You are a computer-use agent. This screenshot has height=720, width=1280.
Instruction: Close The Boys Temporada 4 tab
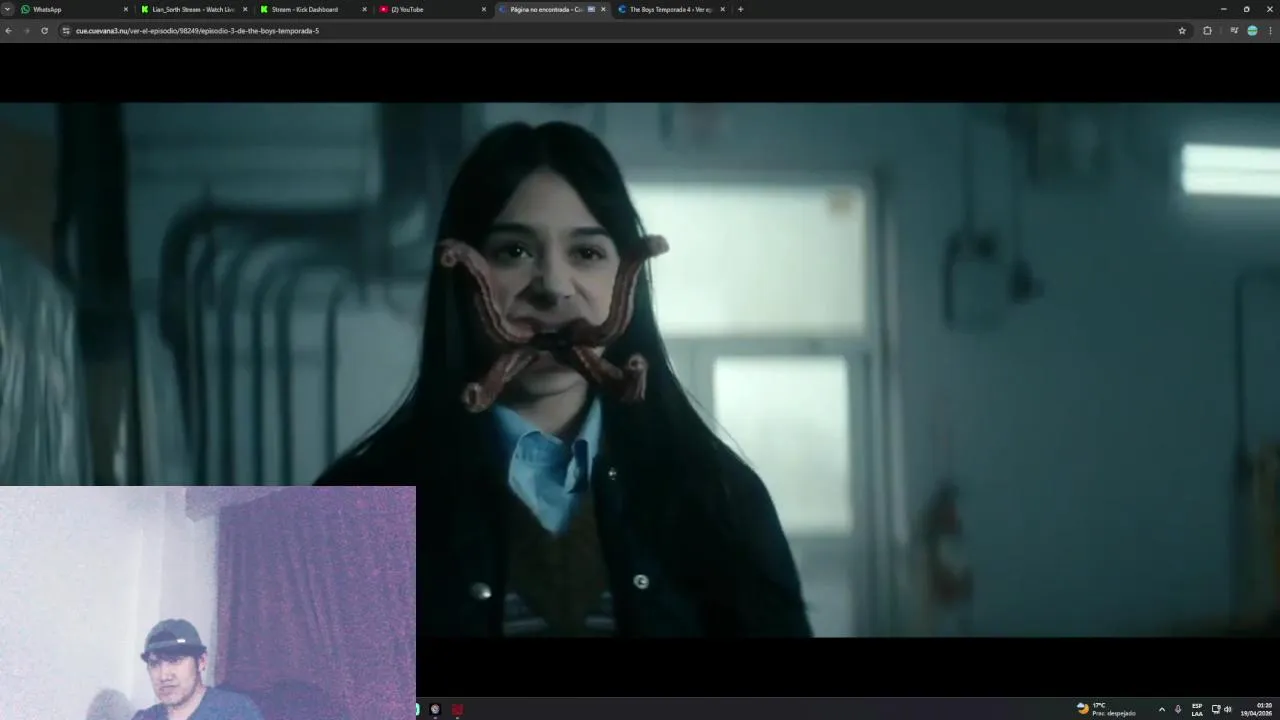pos(722,9)
